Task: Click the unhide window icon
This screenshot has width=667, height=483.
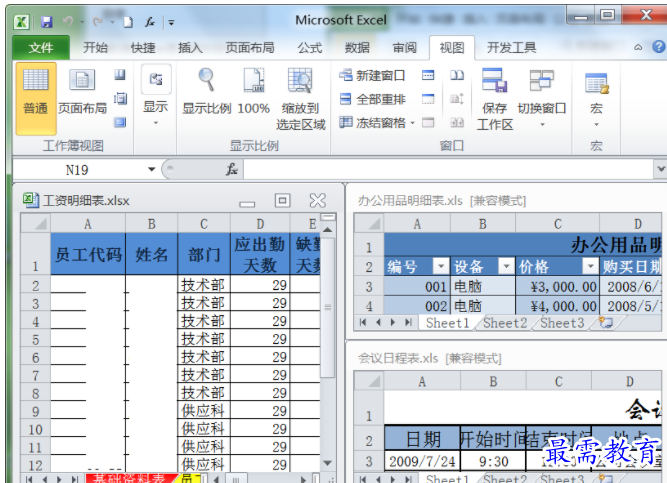Action: [x=428, y=123]
